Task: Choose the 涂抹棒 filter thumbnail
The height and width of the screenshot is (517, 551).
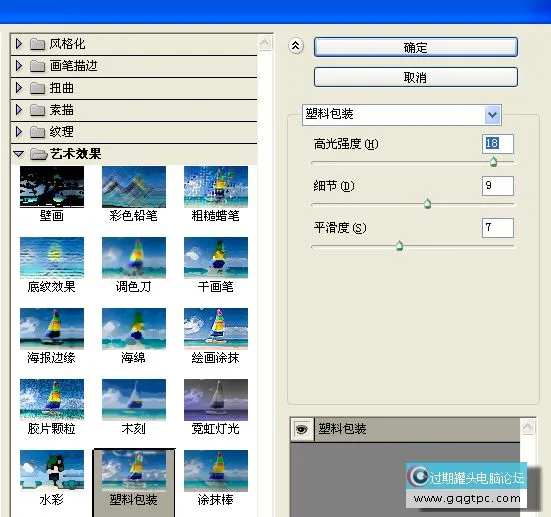Action: [216, 471]
